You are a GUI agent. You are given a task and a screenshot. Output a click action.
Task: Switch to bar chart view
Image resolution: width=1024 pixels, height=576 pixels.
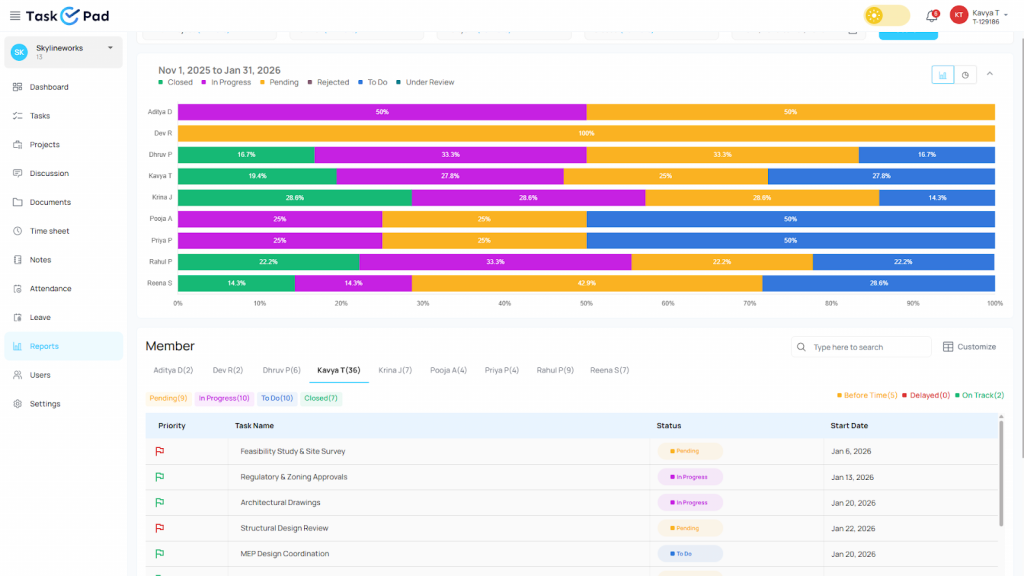click(942, 75)
